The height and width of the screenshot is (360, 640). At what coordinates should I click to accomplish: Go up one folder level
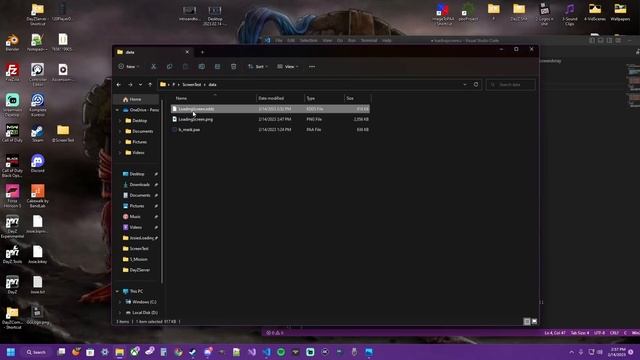tap(150, 84)
